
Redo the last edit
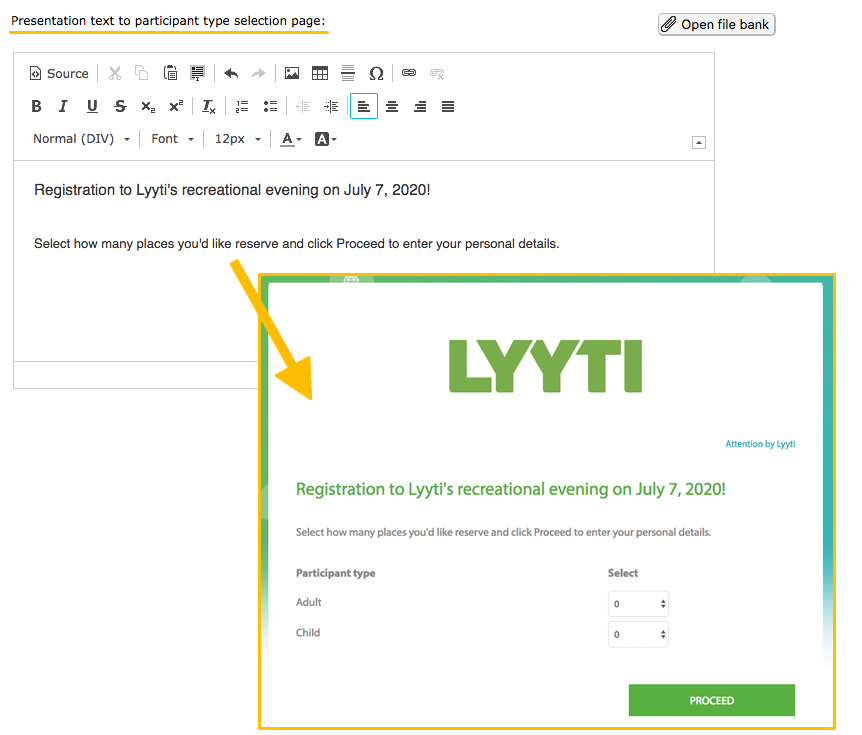pyautogui.click(x=258, y=73)
